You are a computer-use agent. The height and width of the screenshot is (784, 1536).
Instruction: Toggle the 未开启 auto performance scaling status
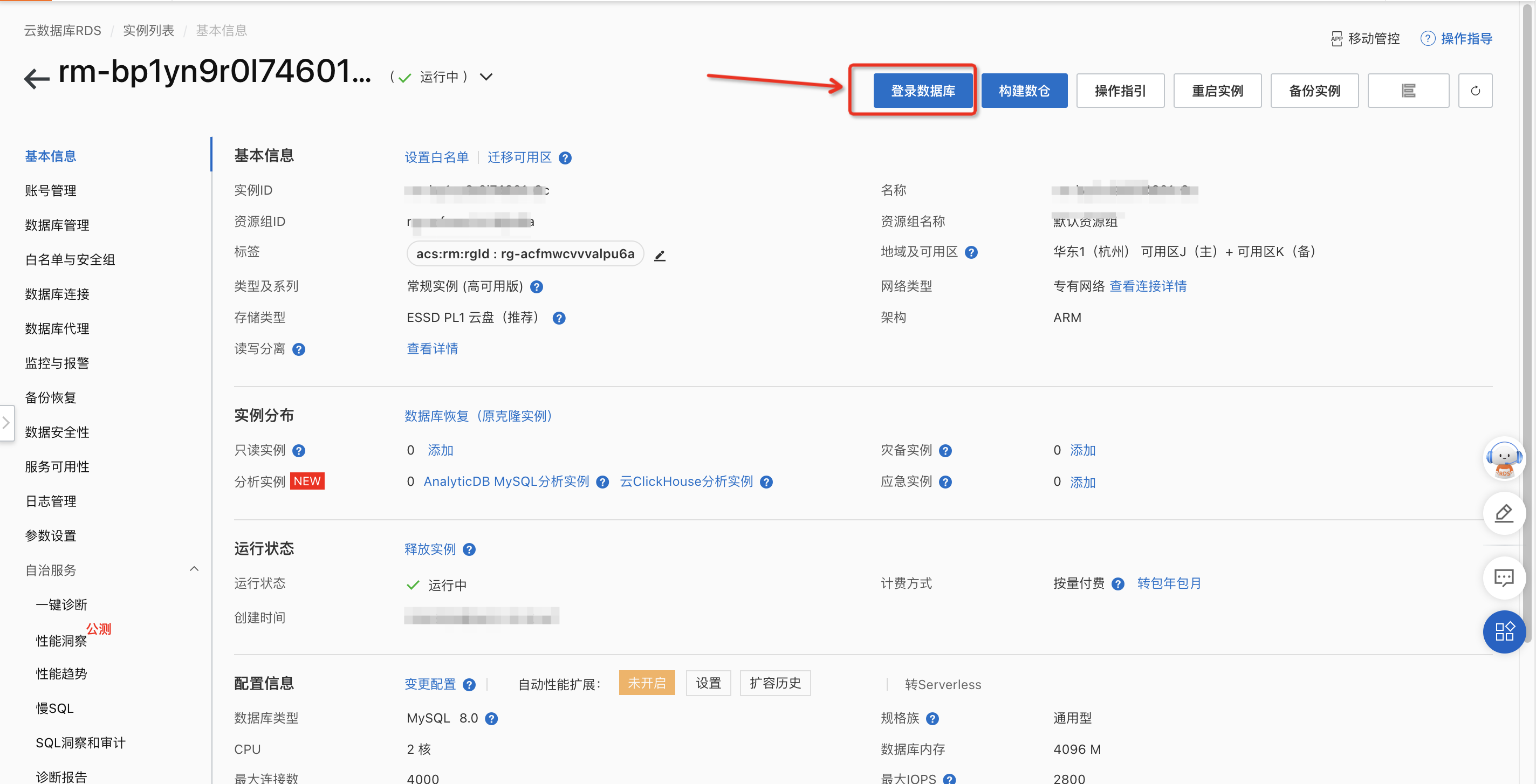click(646, 683)
